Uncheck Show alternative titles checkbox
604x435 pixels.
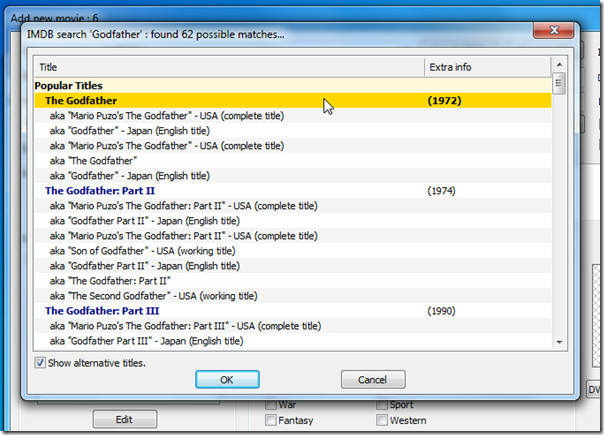click(40, 363)
